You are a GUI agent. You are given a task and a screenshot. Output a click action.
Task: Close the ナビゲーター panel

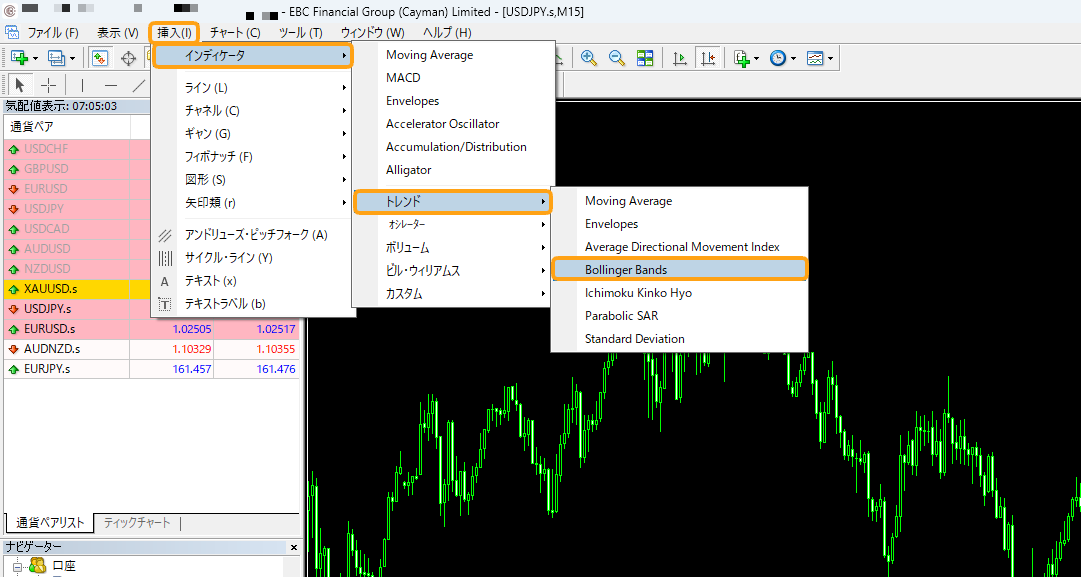[294, 547]
